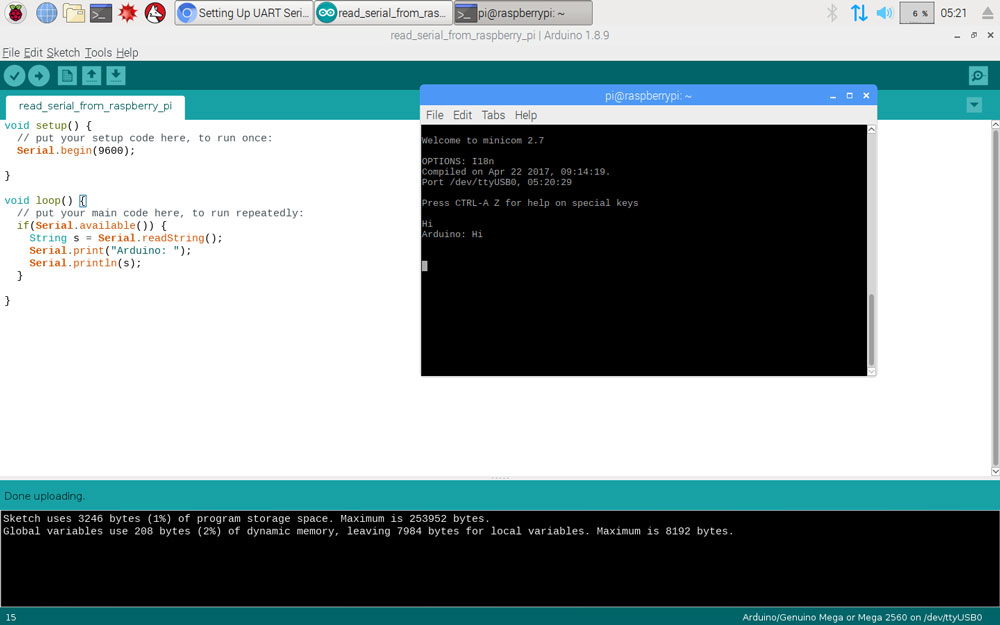The width and height of the screenshot is (1000, 625).
Task: Create a new sketch with New icon
Action: [x=67, y=76]
